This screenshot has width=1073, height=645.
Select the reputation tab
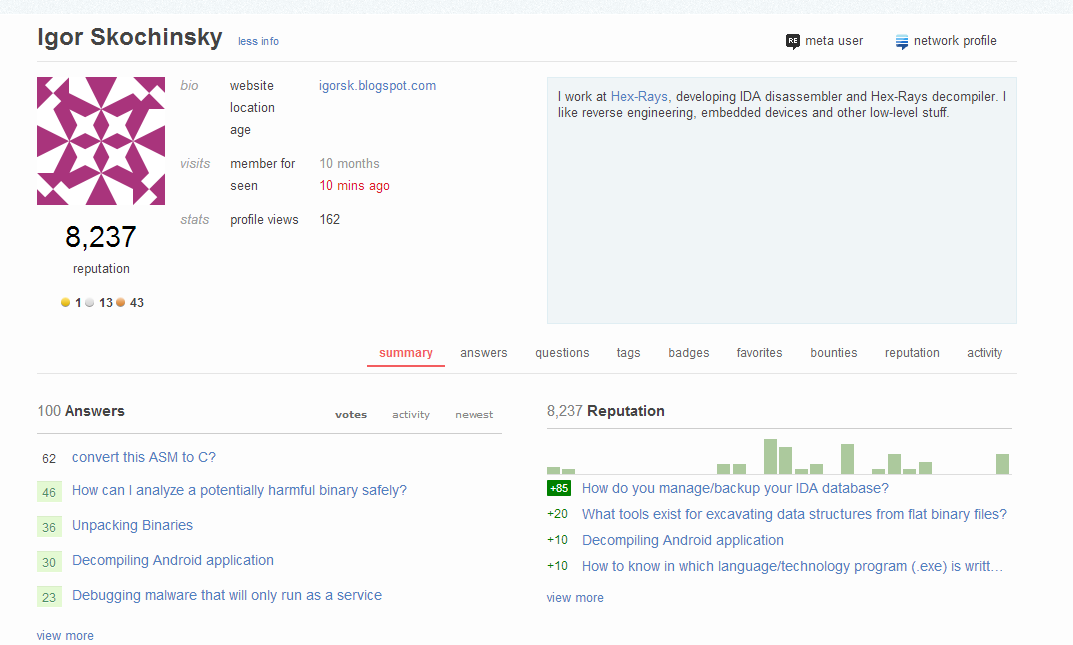click(x=911, y=353)
